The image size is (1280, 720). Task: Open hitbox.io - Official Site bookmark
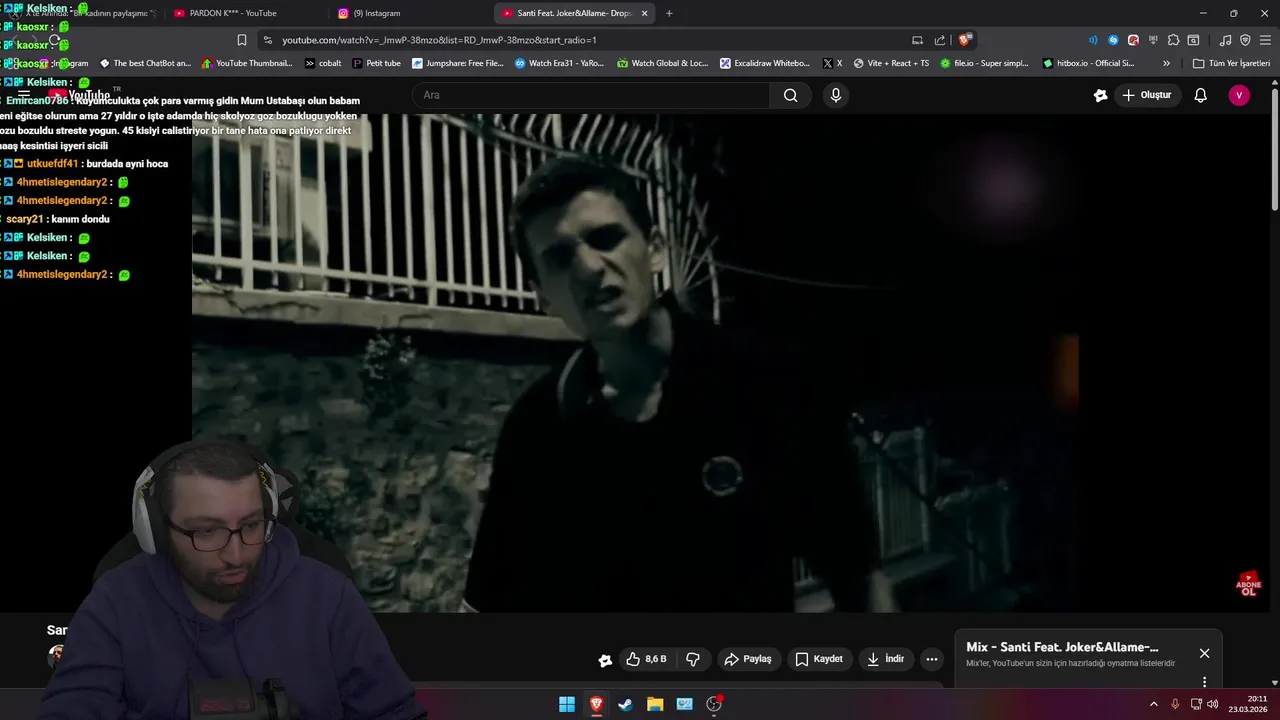[1088, 63]
